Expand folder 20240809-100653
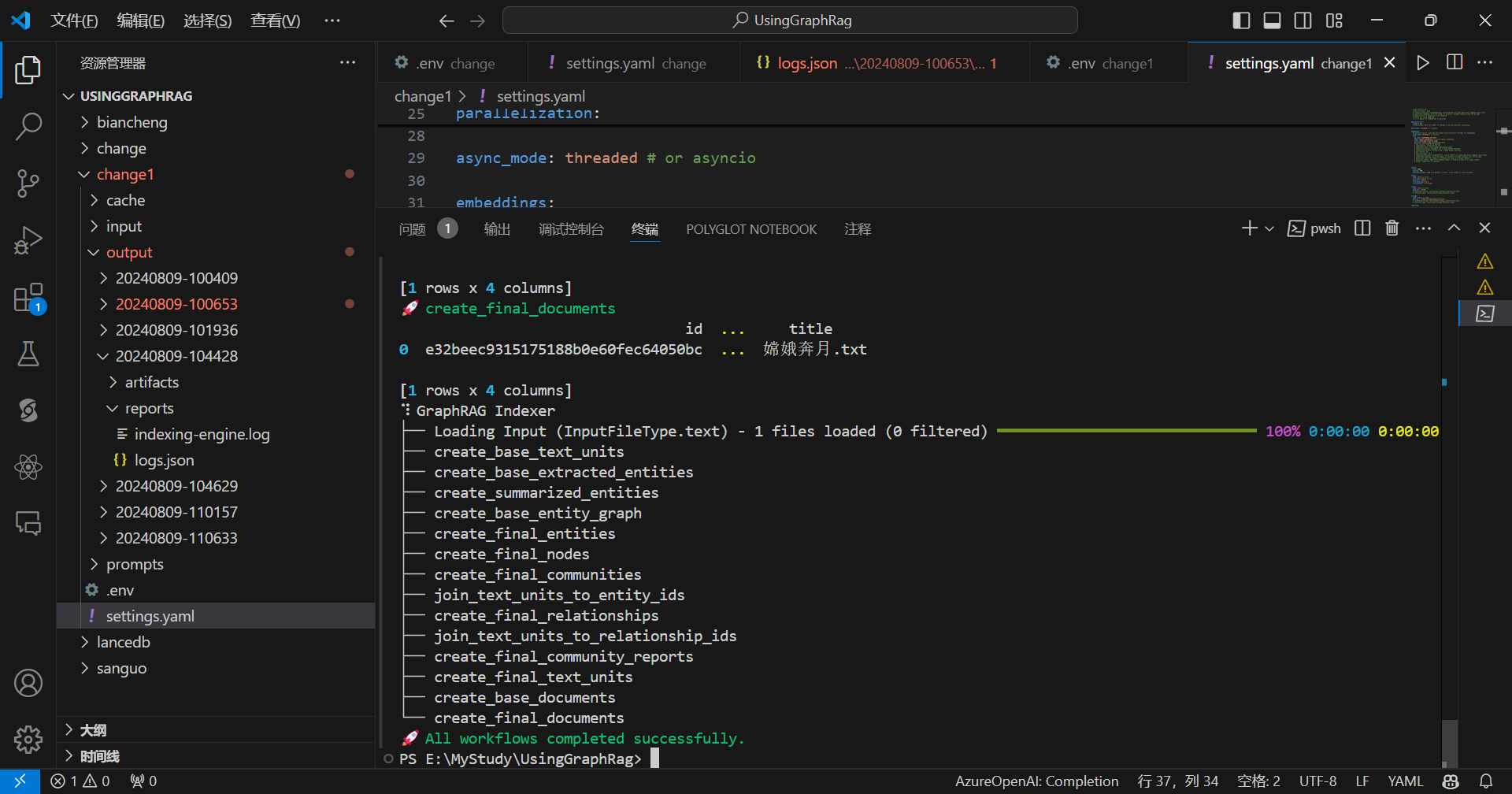Screen dimensions: 1512x794 [216, 304]
